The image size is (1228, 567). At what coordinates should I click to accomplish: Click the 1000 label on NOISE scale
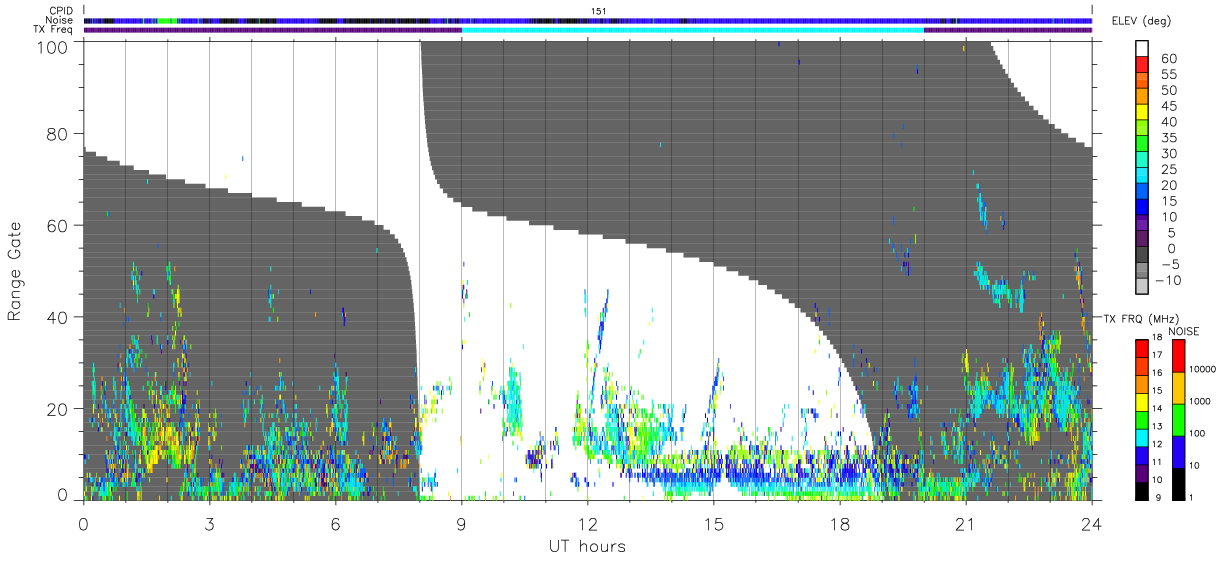pos(1200,401)
